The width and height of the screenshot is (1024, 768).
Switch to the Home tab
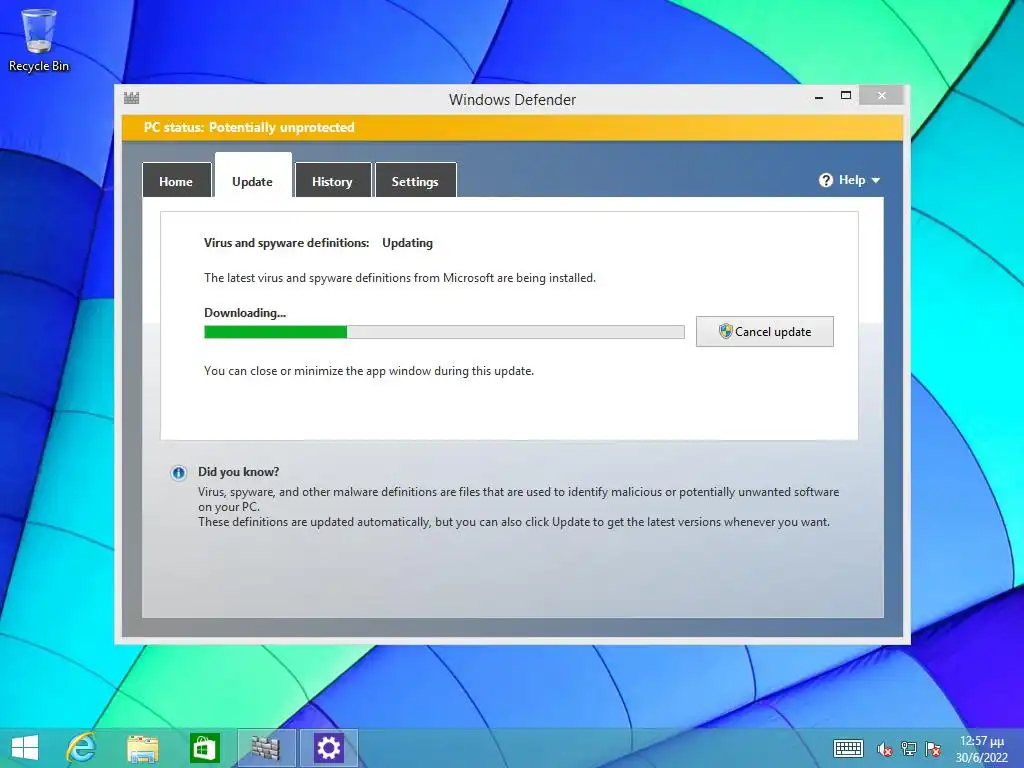pos(176,180)
